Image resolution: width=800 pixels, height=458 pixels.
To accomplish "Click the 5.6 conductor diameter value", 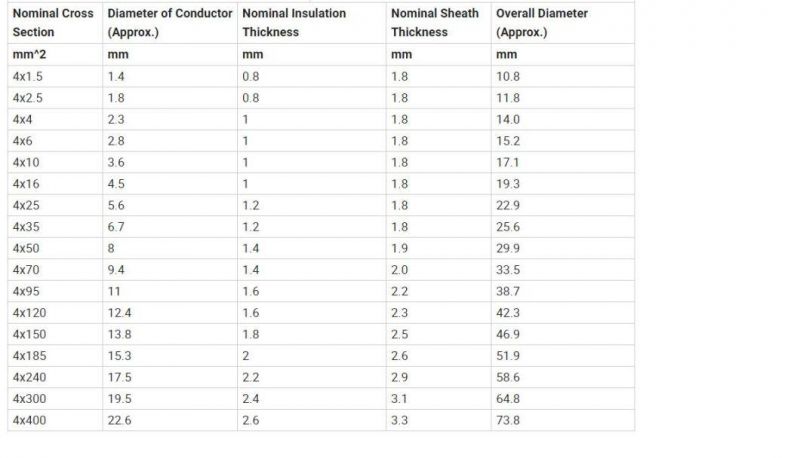I will pyautogui.click(x=169, y=205).
